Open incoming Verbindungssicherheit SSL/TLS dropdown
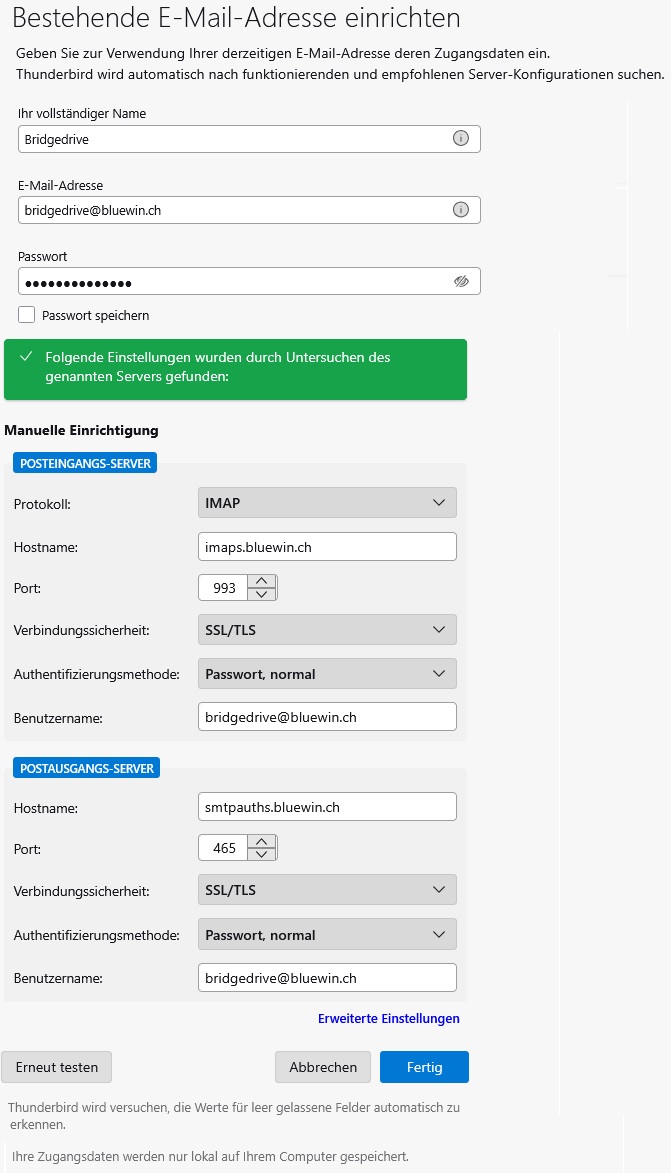671x1173 pixels. tap(327, 630)
